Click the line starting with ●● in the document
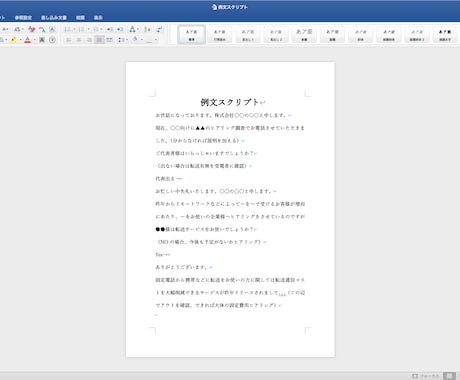The height and width of the screenshot is (380, 460). coord(204,229)
